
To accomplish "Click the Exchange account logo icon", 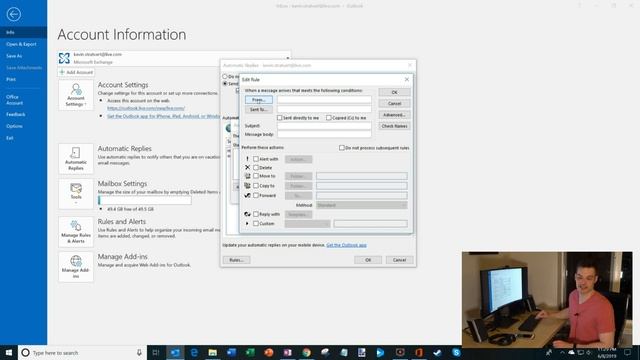I will (64, 58).
